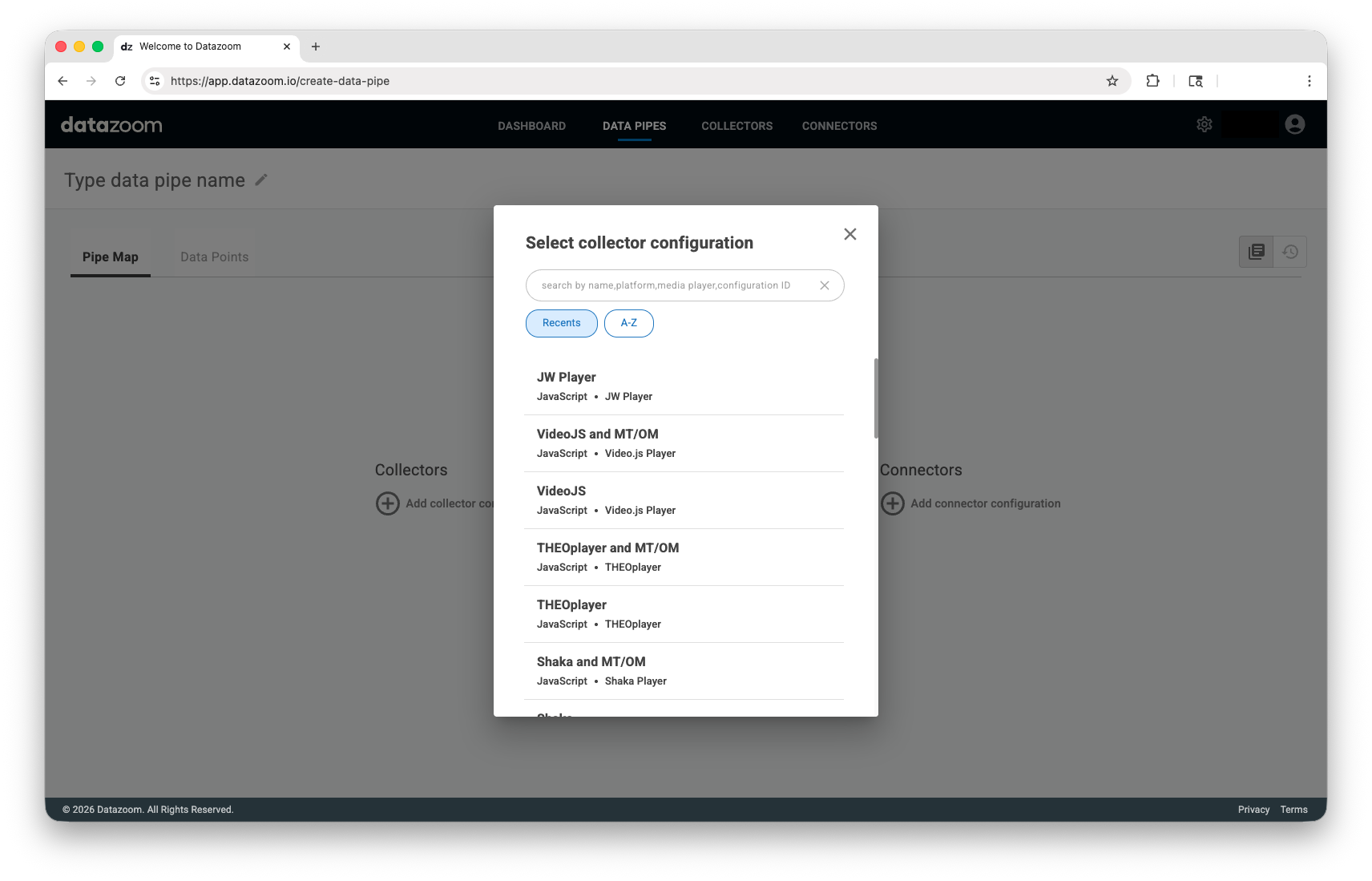This screenshot has width=1372, height=881.
Task: Select the THEOplayer and MT/OM collector
Action: tap(684, 557)
